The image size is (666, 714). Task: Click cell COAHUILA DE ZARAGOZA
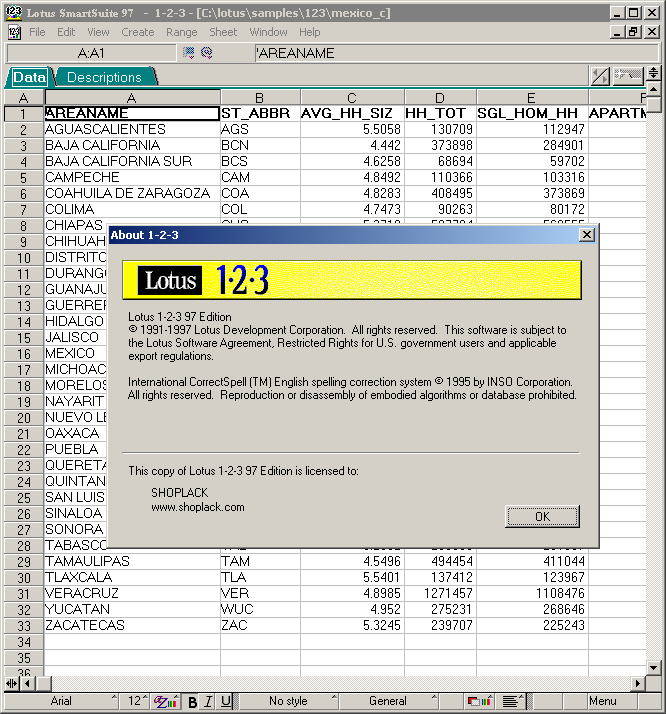point(132,193)
